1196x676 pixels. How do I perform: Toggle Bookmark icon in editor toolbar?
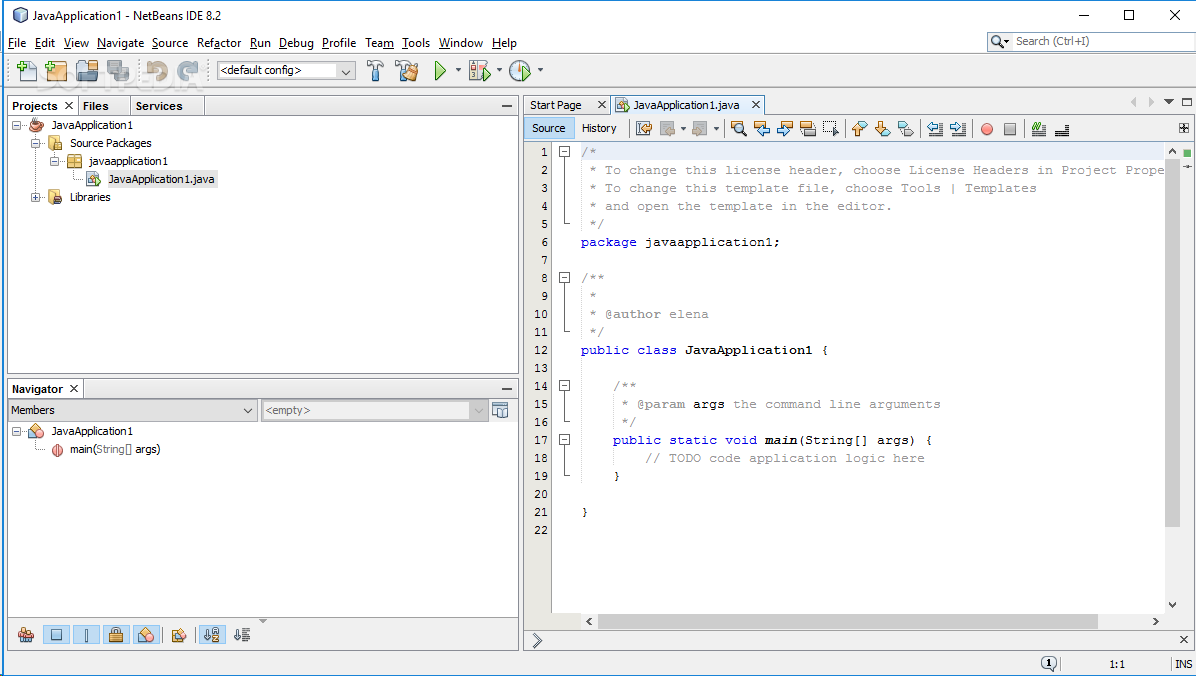(905, 129)
